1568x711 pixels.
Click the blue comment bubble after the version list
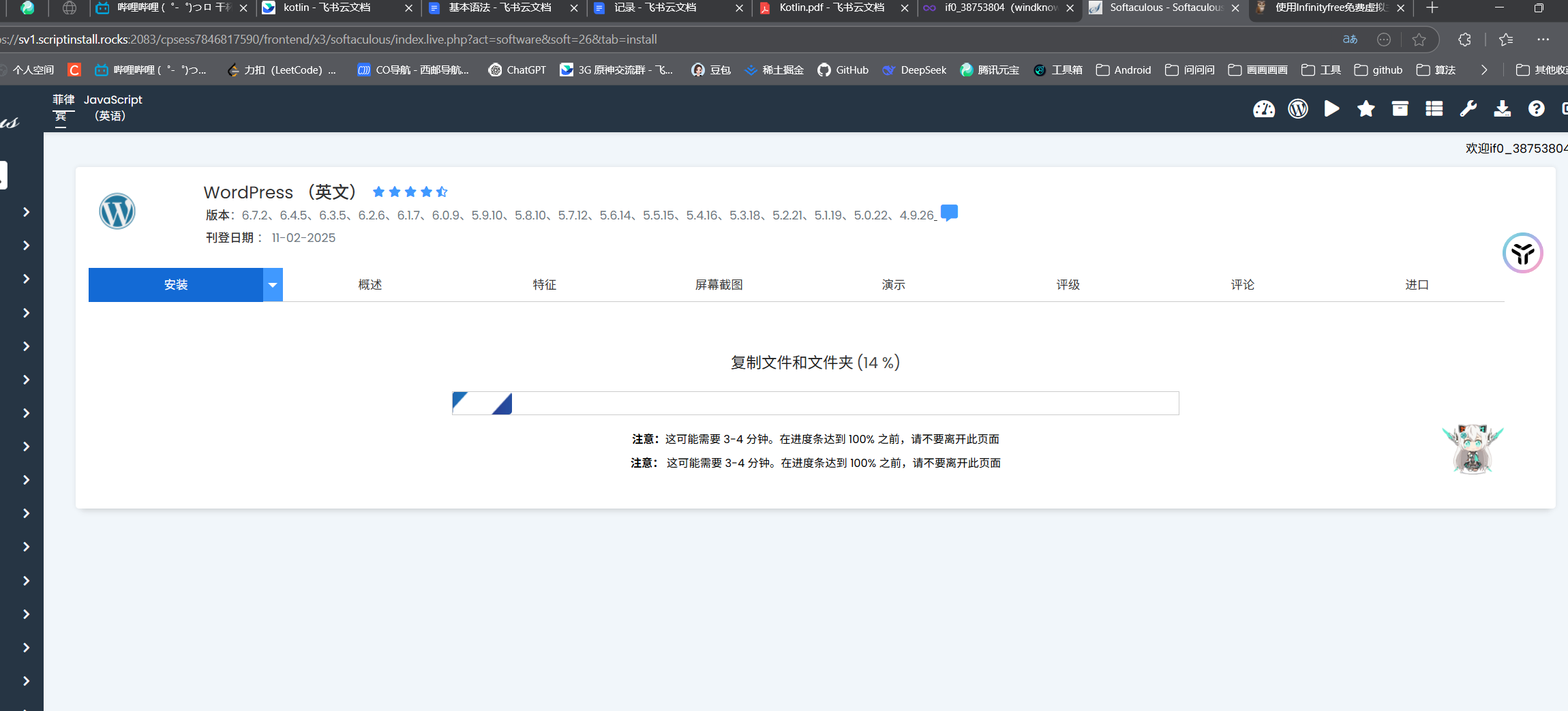[x=949, y=213]
